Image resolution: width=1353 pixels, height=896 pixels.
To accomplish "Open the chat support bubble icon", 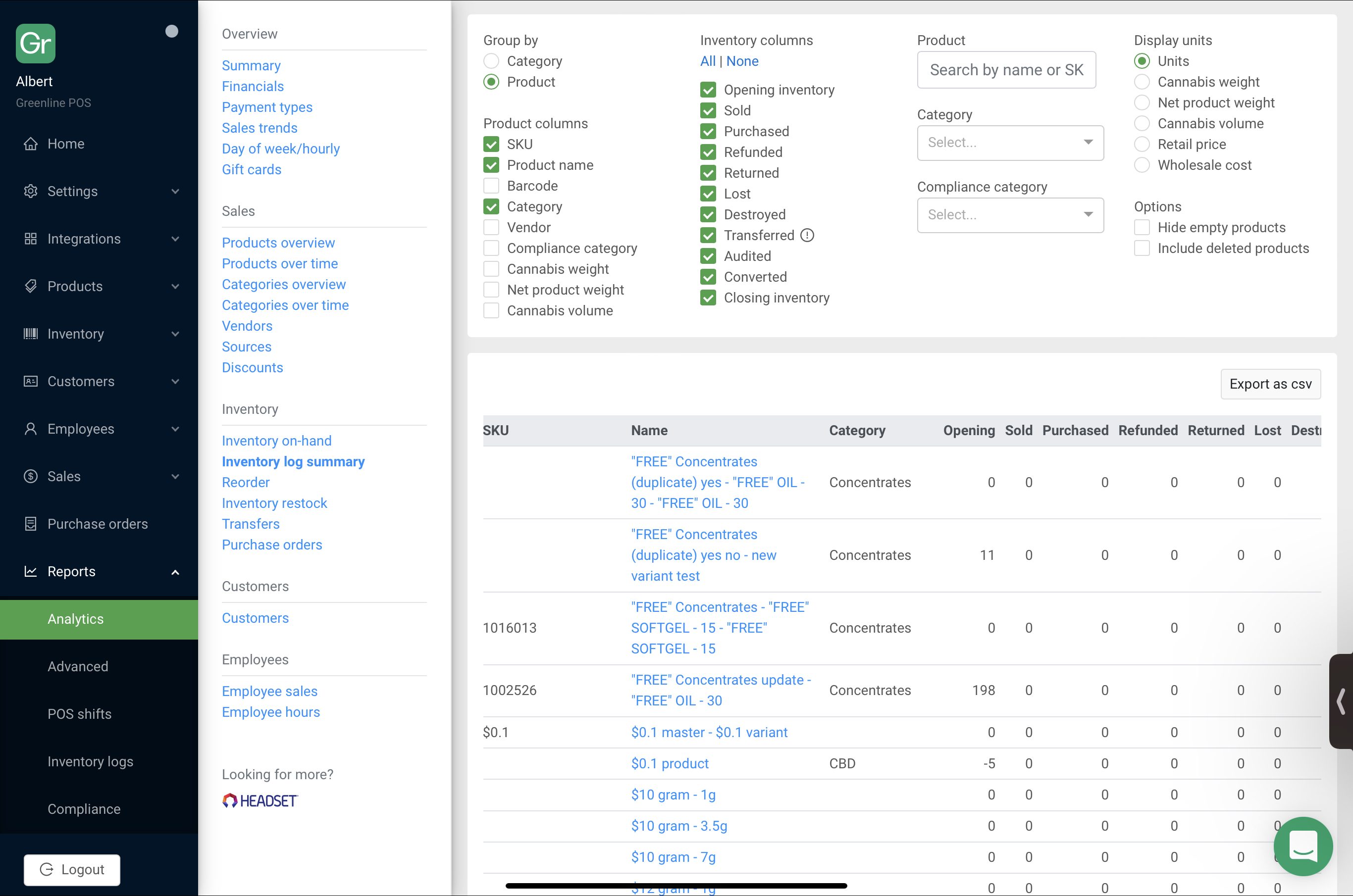I will (x=1302, y=846).
